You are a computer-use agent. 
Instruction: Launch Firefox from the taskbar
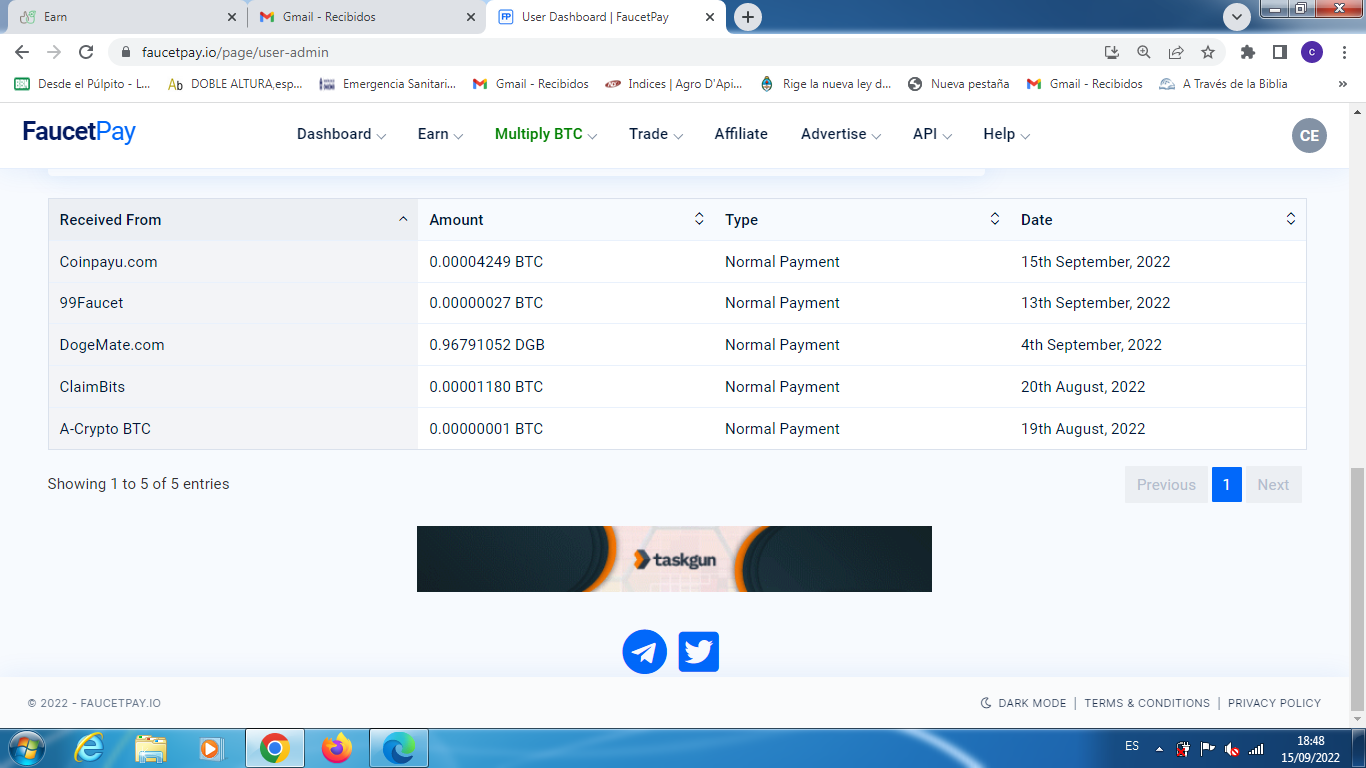pyautogui.click(x=337, y=748)
